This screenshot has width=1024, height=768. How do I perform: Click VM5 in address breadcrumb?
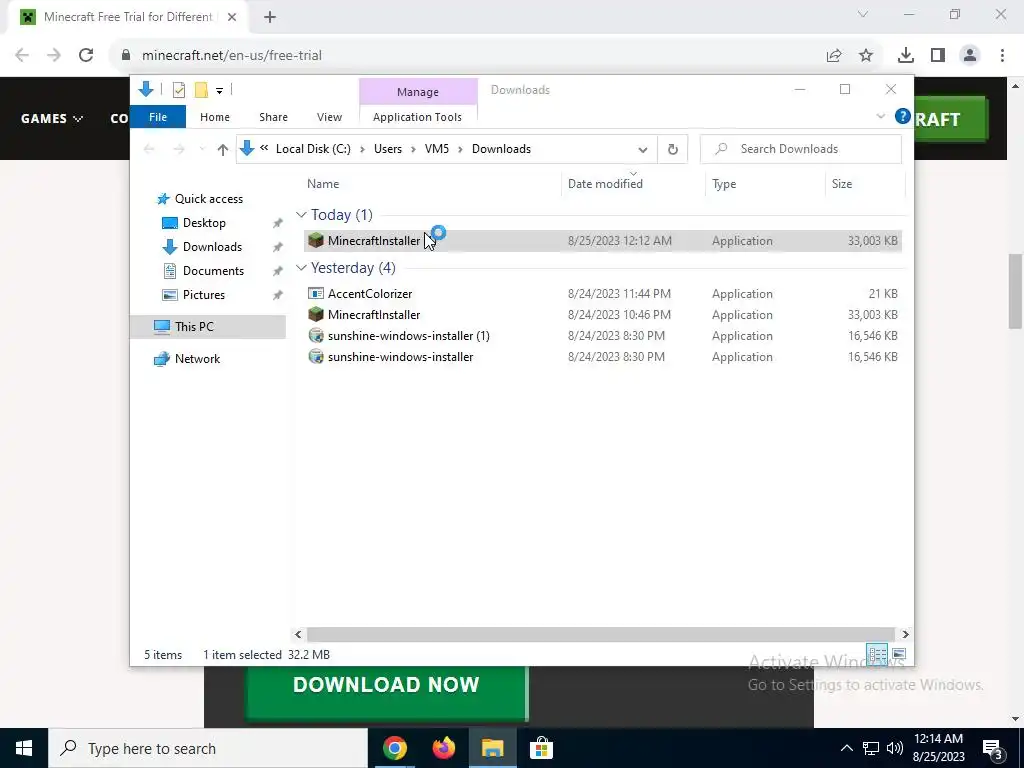437,150
